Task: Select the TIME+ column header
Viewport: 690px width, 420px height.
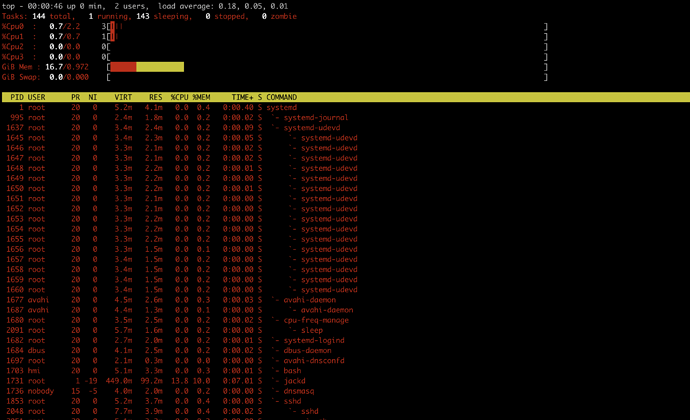Action: pyautogui.click(x=242, y=97)
